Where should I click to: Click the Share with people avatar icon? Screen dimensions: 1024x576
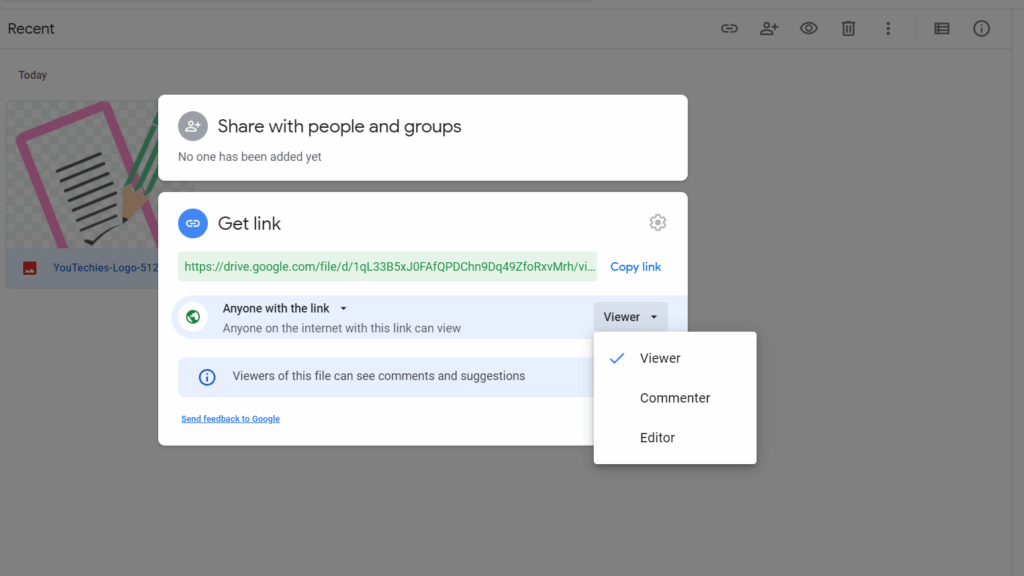(193, 126)
